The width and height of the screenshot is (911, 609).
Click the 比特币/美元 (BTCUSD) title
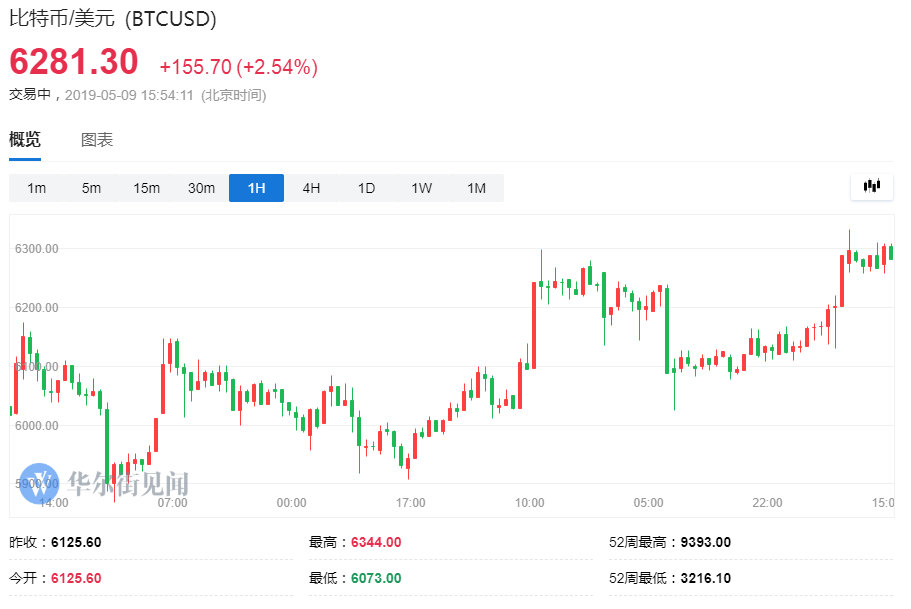pyautogui.click(x=113, y=18)
